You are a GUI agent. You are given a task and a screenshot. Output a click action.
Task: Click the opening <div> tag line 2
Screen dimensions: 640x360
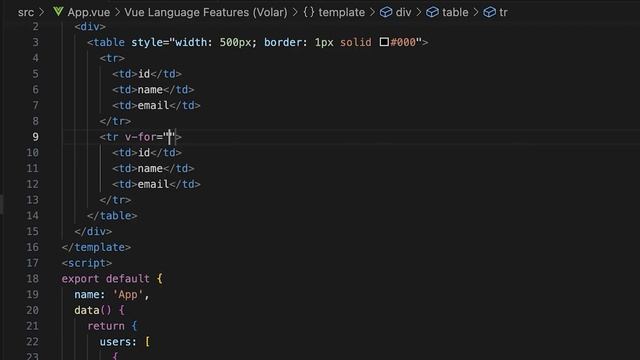click(90, 27)
